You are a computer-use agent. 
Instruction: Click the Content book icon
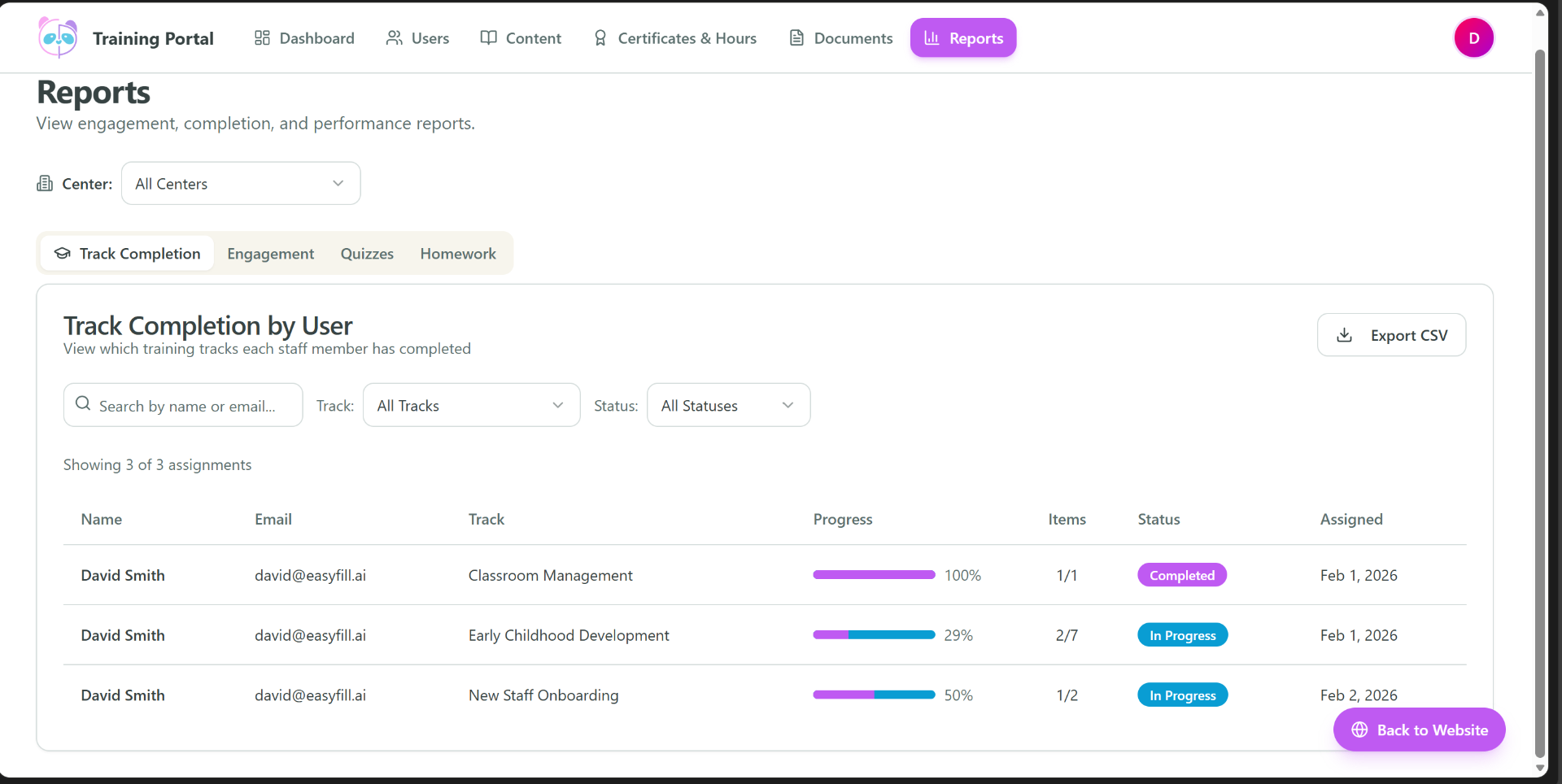pyautogui.click(x=488, y=38)
